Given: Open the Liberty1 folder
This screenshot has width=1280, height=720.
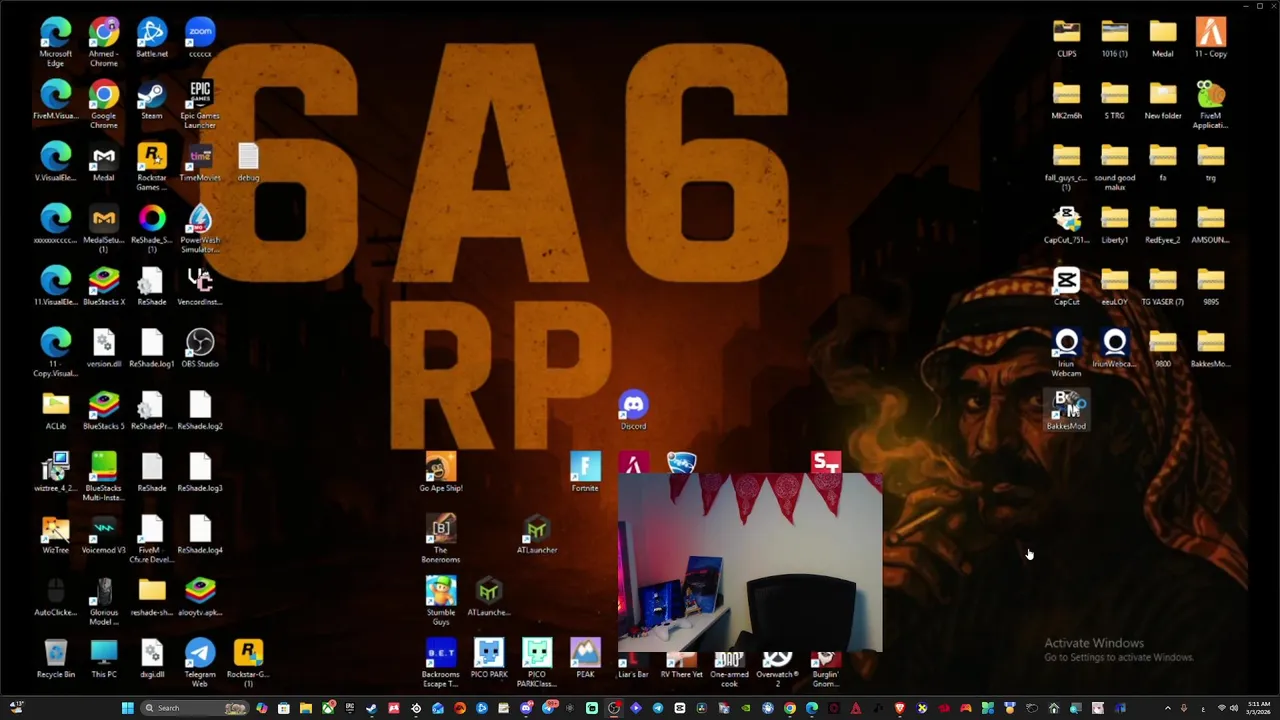Looking at the screenshot, I should click(1114, 224).
